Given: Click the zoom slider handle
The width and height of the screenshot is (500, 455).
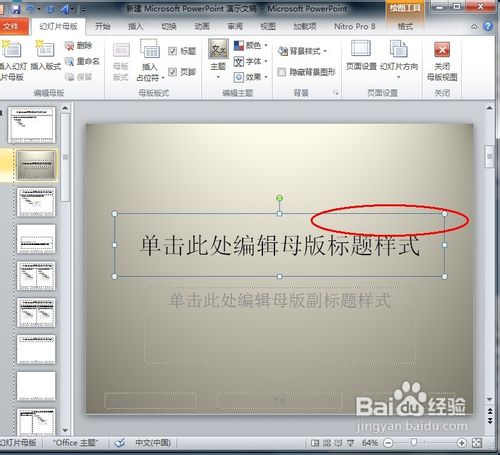Looking at the screenshot, I should [414, 443].
